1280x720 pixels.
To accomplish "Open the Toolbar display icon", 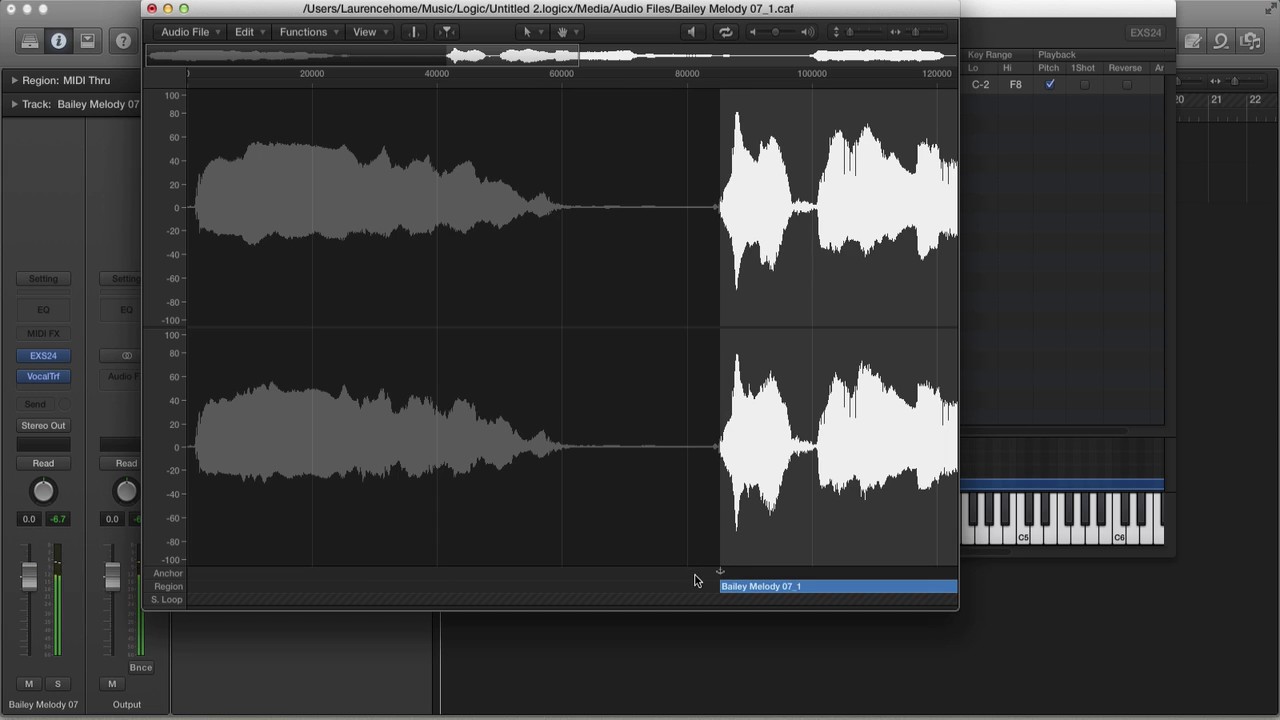I will [88, 41].
